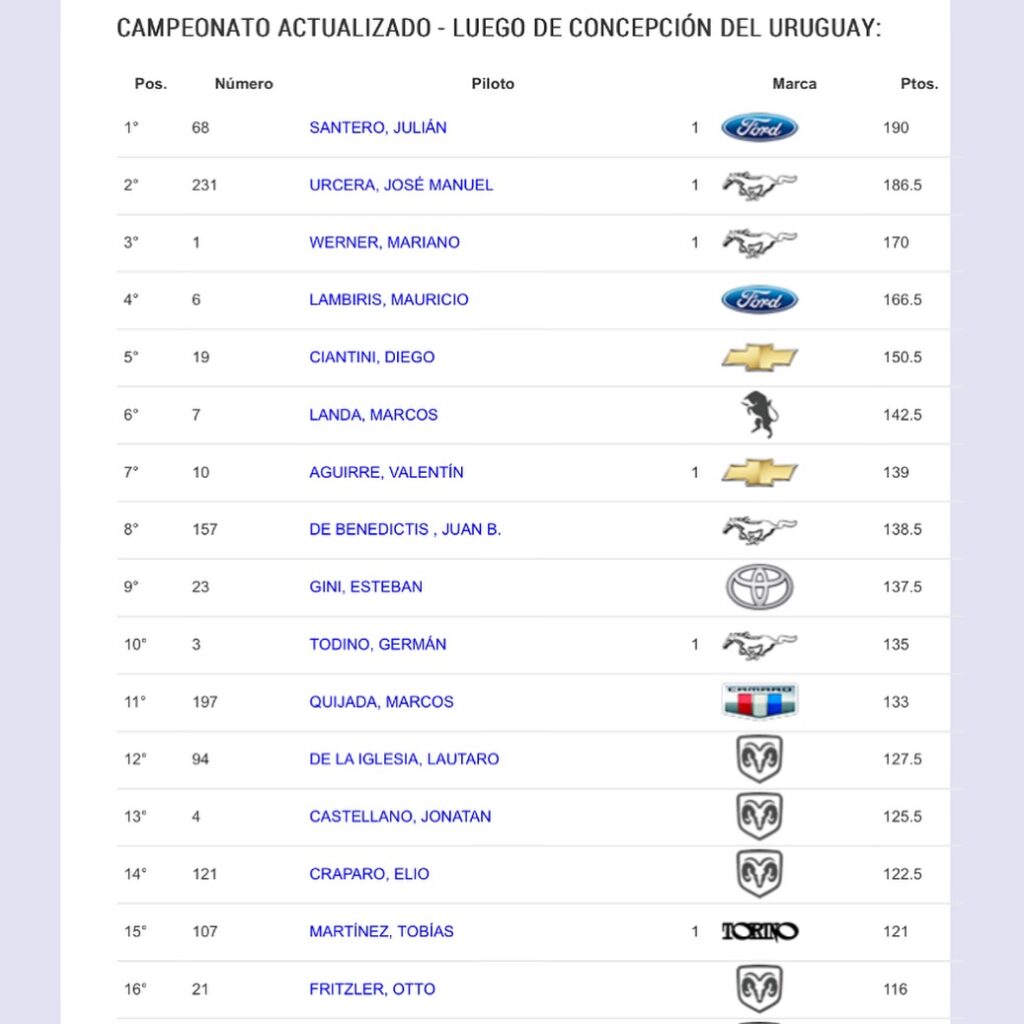The height and width of the screenshot is (1024, 1024).
Task: Open the DE BENEDICTIS, JUAN B. link
Action: [x=405, y=529]
